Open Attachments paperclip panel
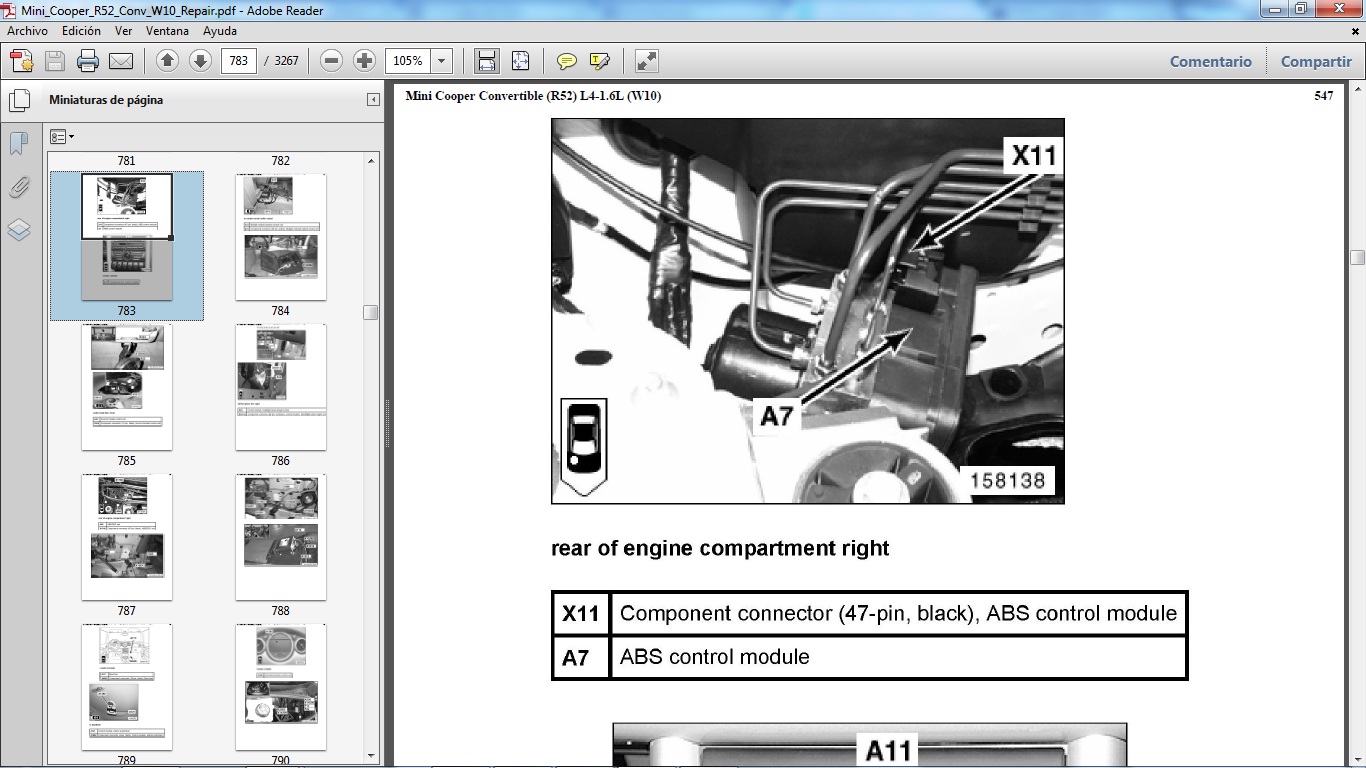Image resolution: width=1366 pixels, height=768 pixels. pyautogui.click(x=18, y=187)
